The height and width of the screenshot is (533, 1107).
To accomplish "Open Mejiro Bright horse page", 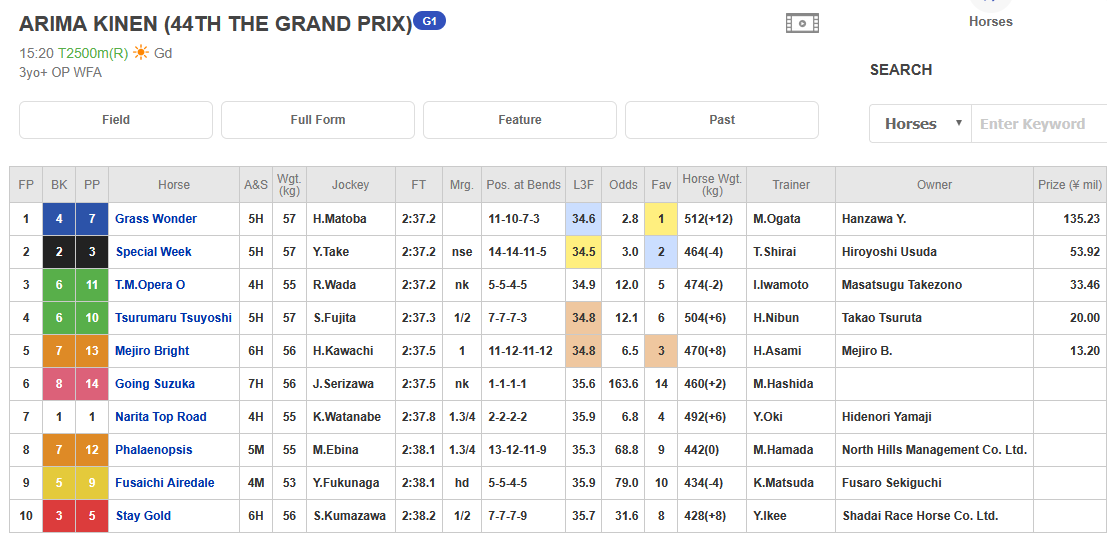I will click(x=152, y=351).
